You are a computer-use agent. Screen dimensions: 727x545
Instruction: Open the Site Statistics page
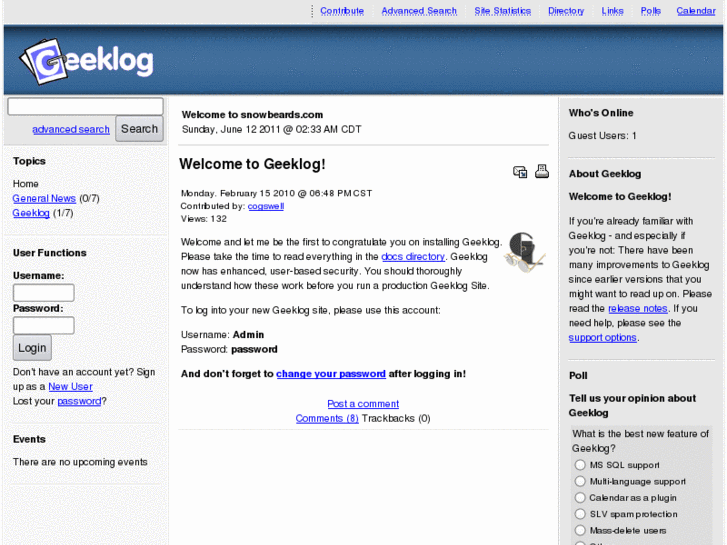(503, 11)
